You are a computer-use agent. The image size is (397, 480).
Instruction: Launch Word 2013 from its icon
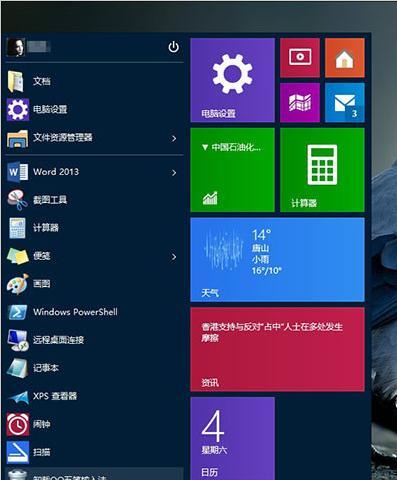(x=17, y=172)
